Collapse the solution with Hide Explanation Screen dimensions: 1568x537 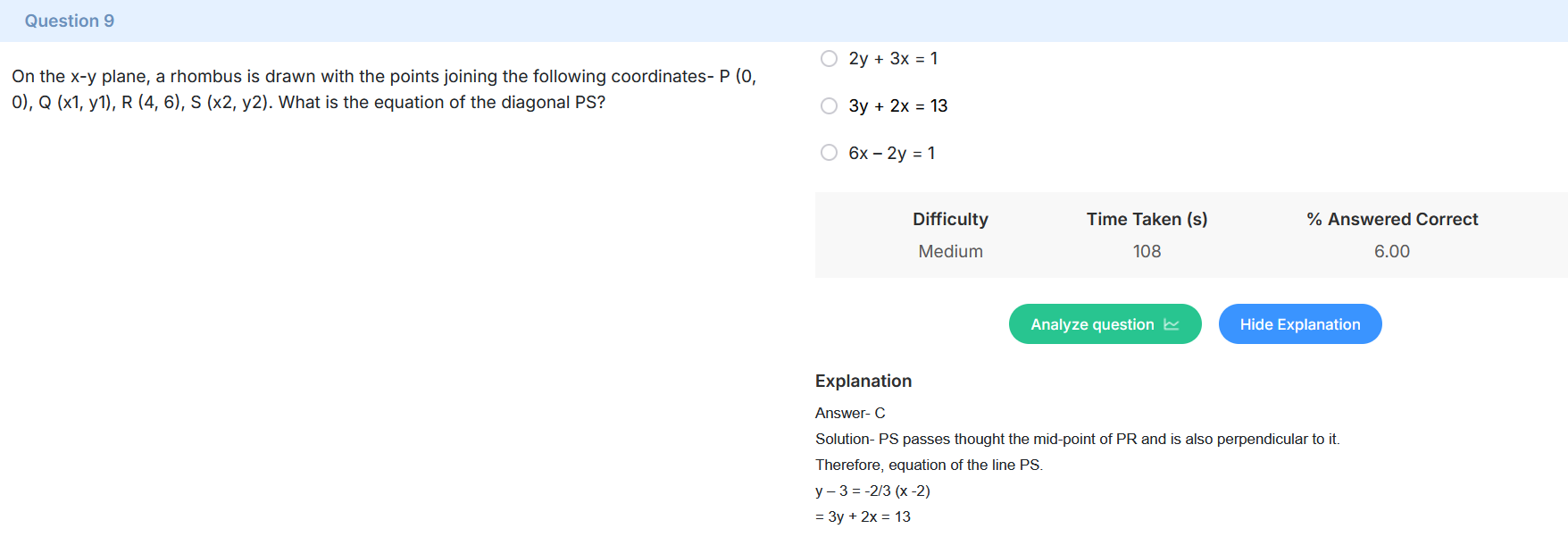pyautogui.click(x=1300, y=324)
